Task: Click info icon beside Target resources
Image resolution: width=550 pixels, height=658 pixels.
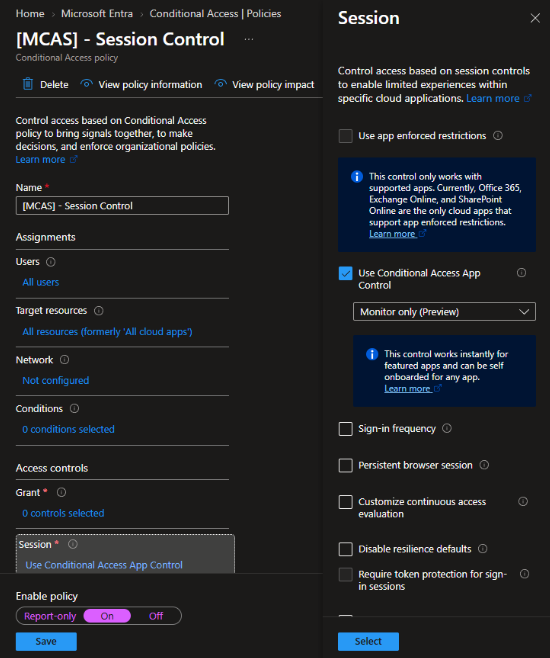Action: (x=99, y=311)
